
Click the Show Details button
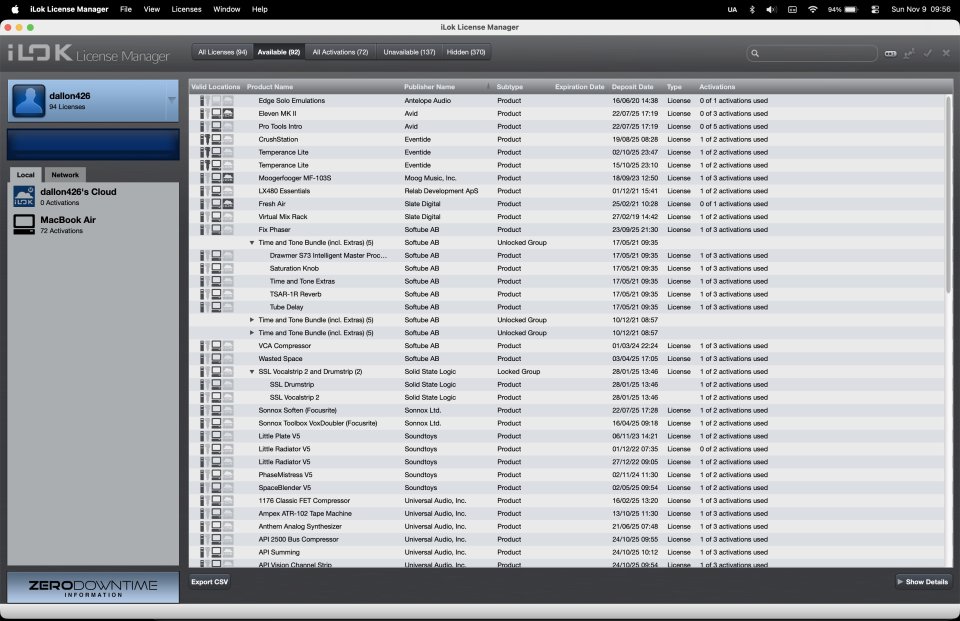tap(921, 580)
